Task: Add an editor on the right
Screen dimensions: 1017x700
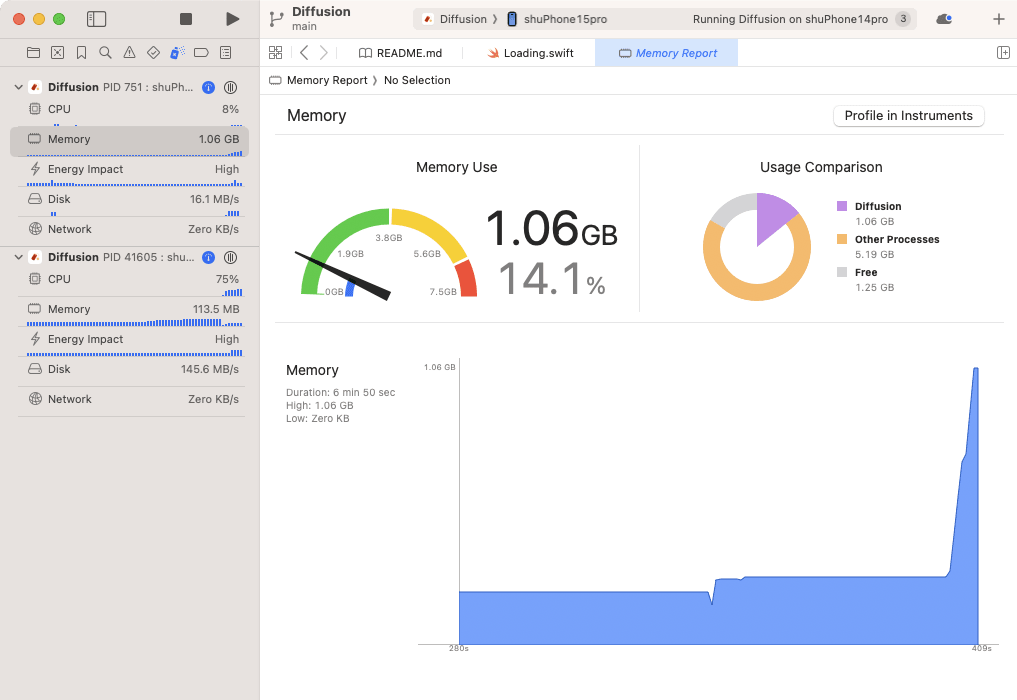Action: click(1003, 53)
